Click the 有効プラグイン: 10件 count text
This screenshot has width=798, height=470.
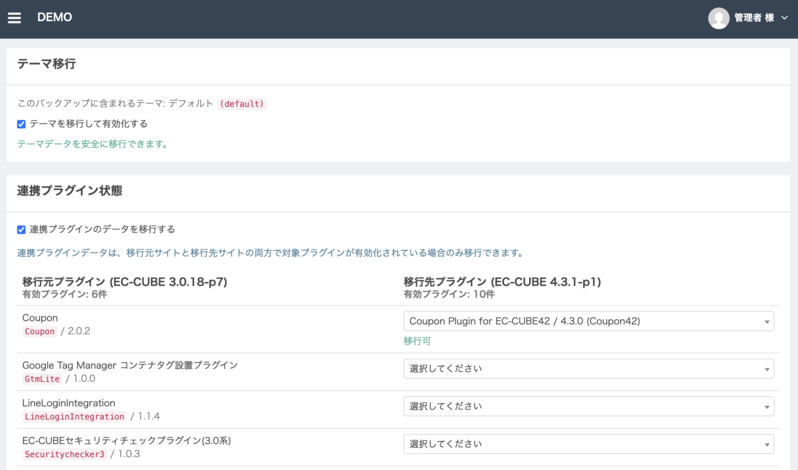(x=449, y=295)
